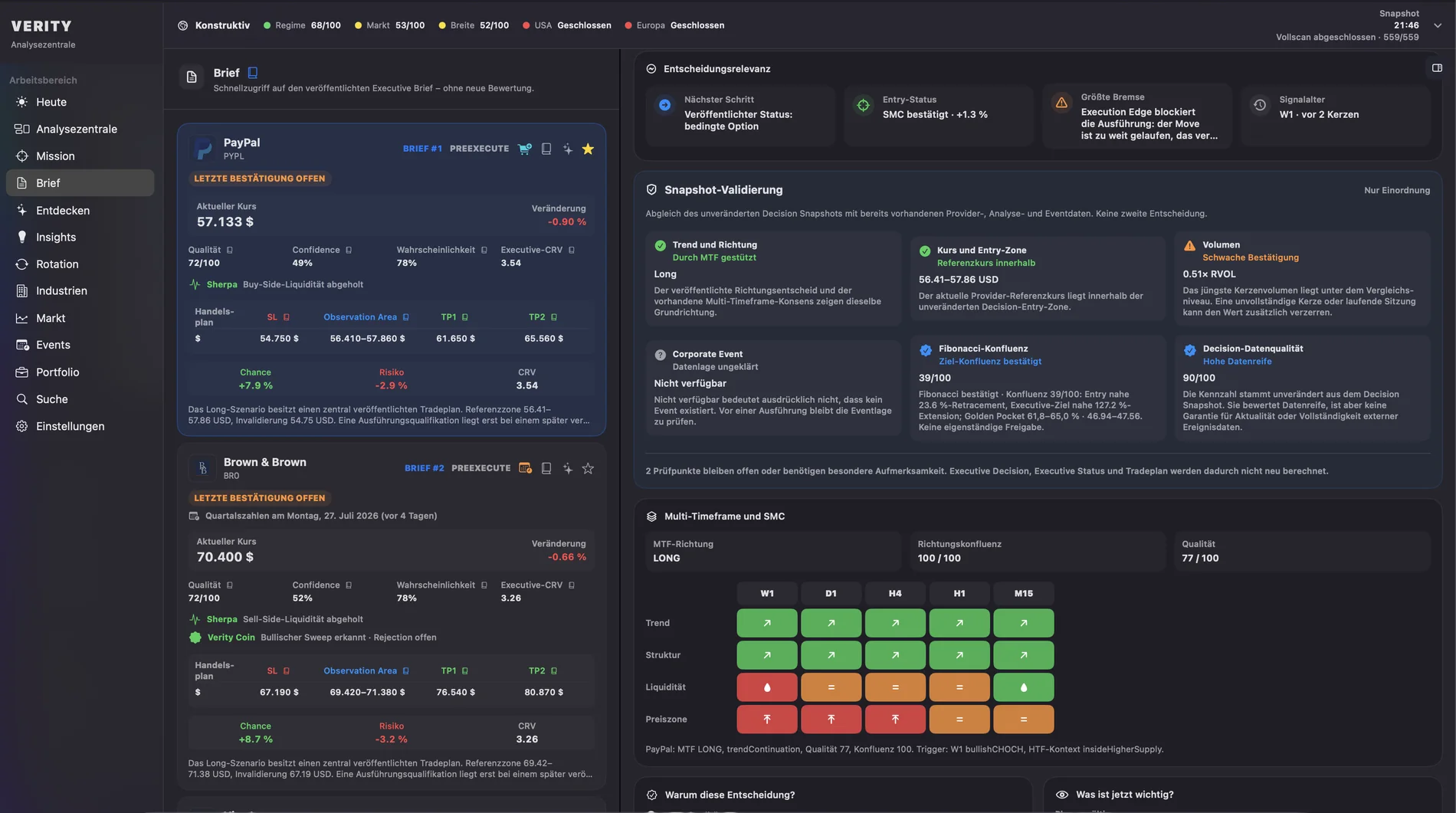Unfavorite PayPal with the yellow star

[588, 149]
